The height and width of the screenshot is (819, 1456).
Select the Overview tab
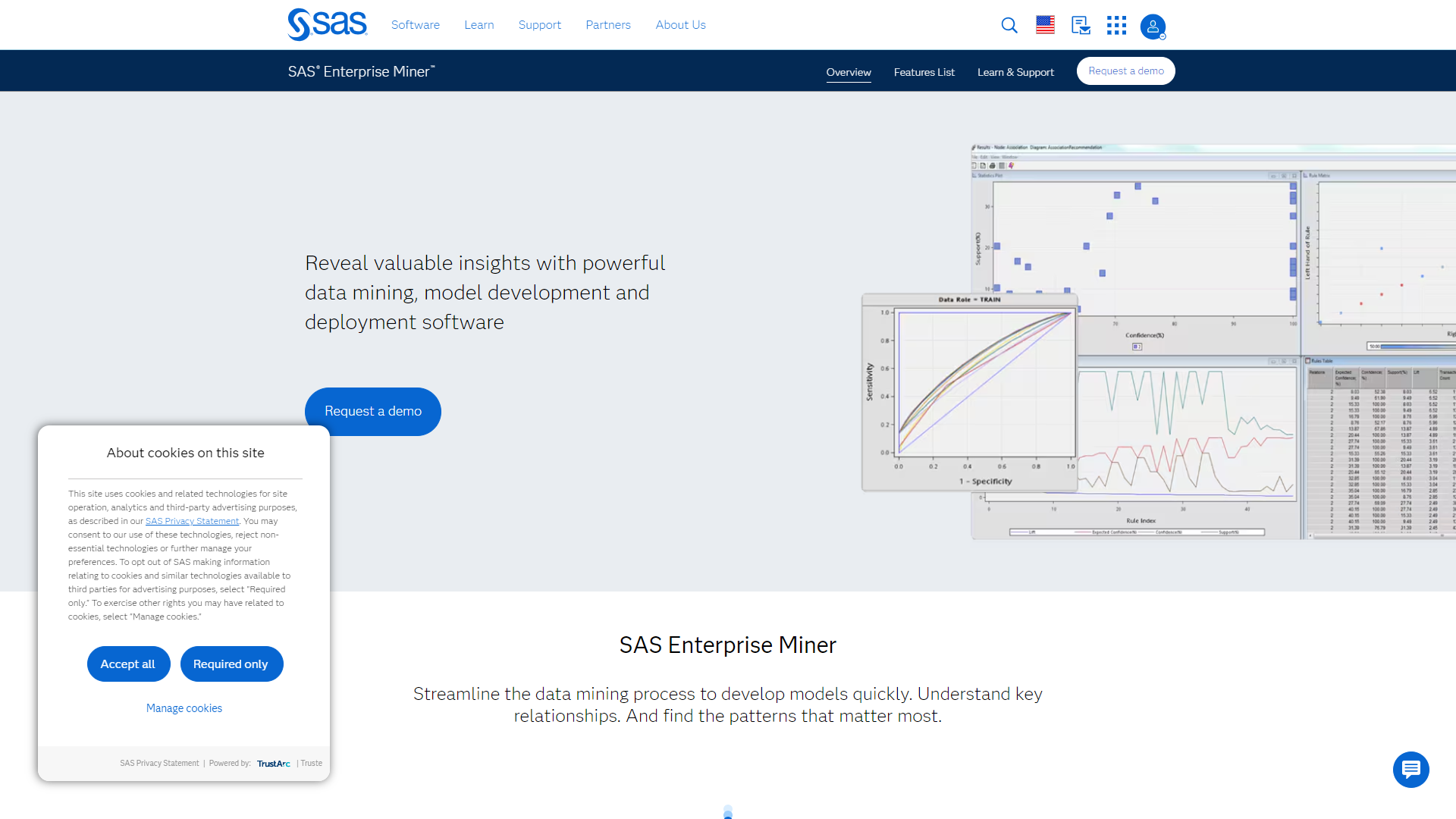click(849, 72)
